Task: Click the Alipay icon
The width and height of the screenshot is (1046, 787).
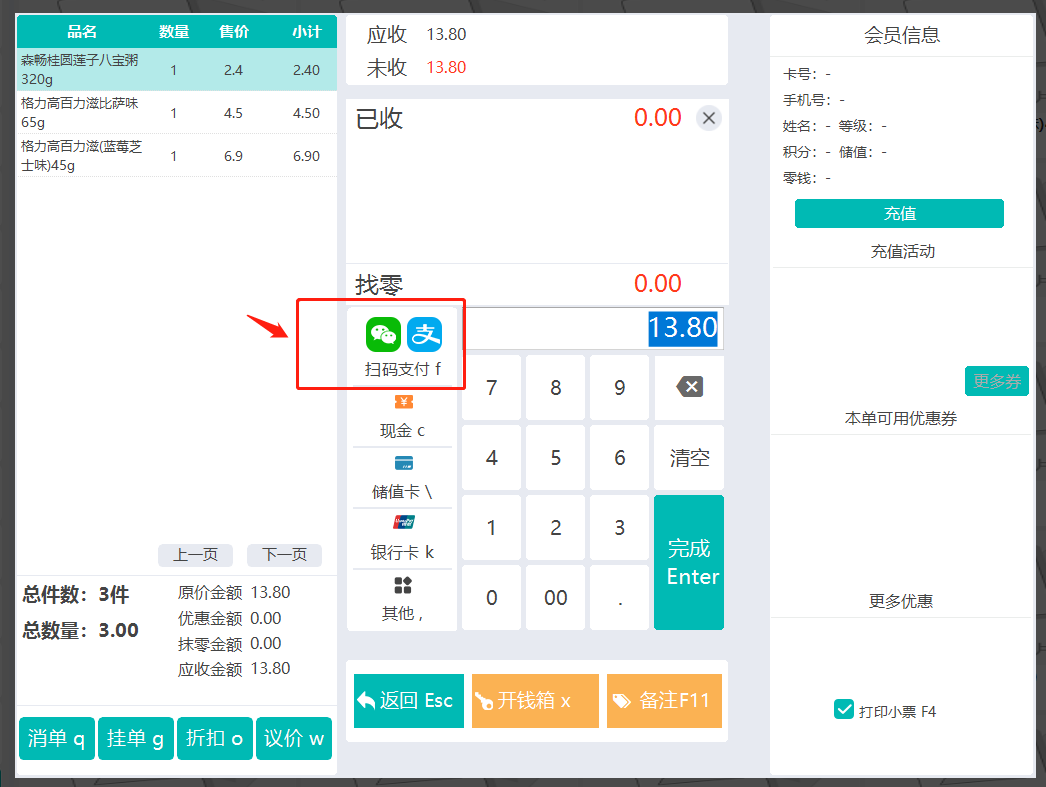Action: click(424, 334)
